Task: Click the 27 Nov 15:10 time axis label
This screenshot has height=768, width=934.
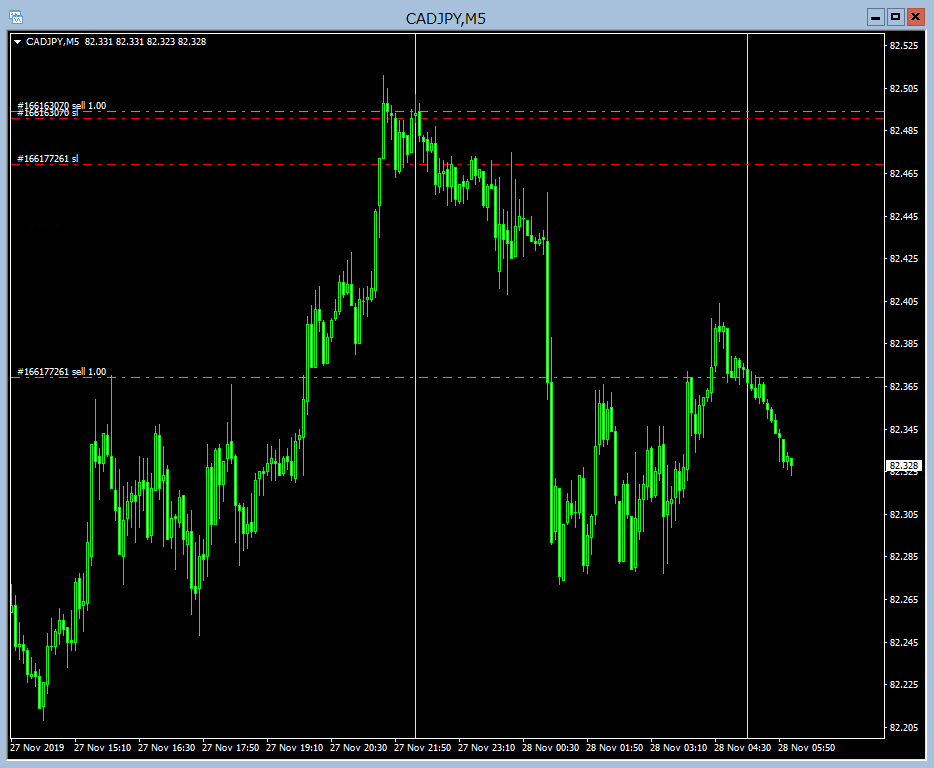Action: tap(102, 748)
